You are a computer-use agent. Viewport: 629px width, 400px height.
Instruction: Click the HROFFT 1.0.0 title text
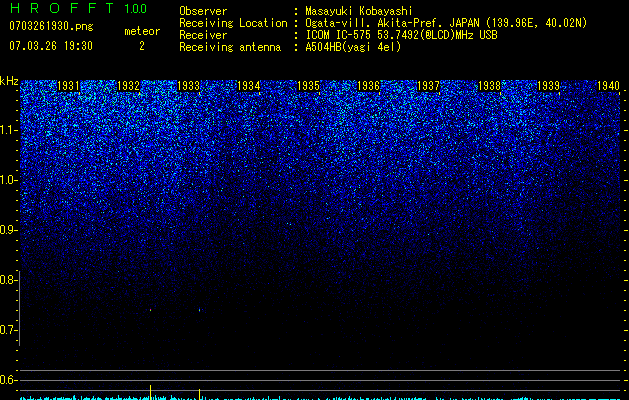pos(78,8)
